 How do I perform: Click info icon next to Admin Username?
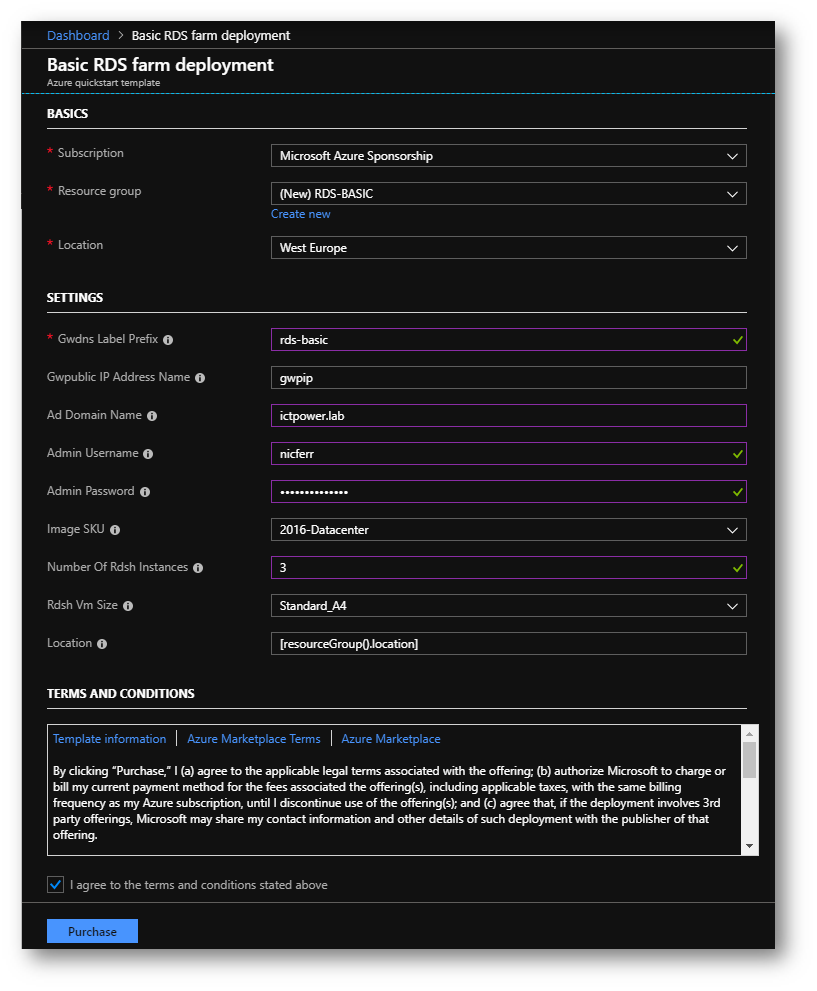point(148,454)
